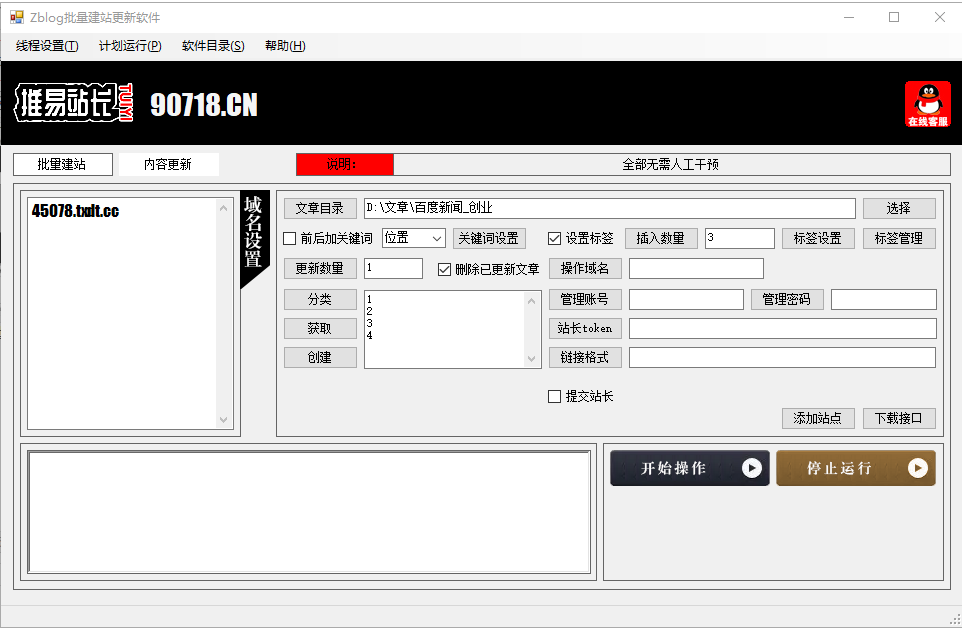Click 选择 to choose article folder
This screenshot has height=628, width=962.
coord(899,209)
